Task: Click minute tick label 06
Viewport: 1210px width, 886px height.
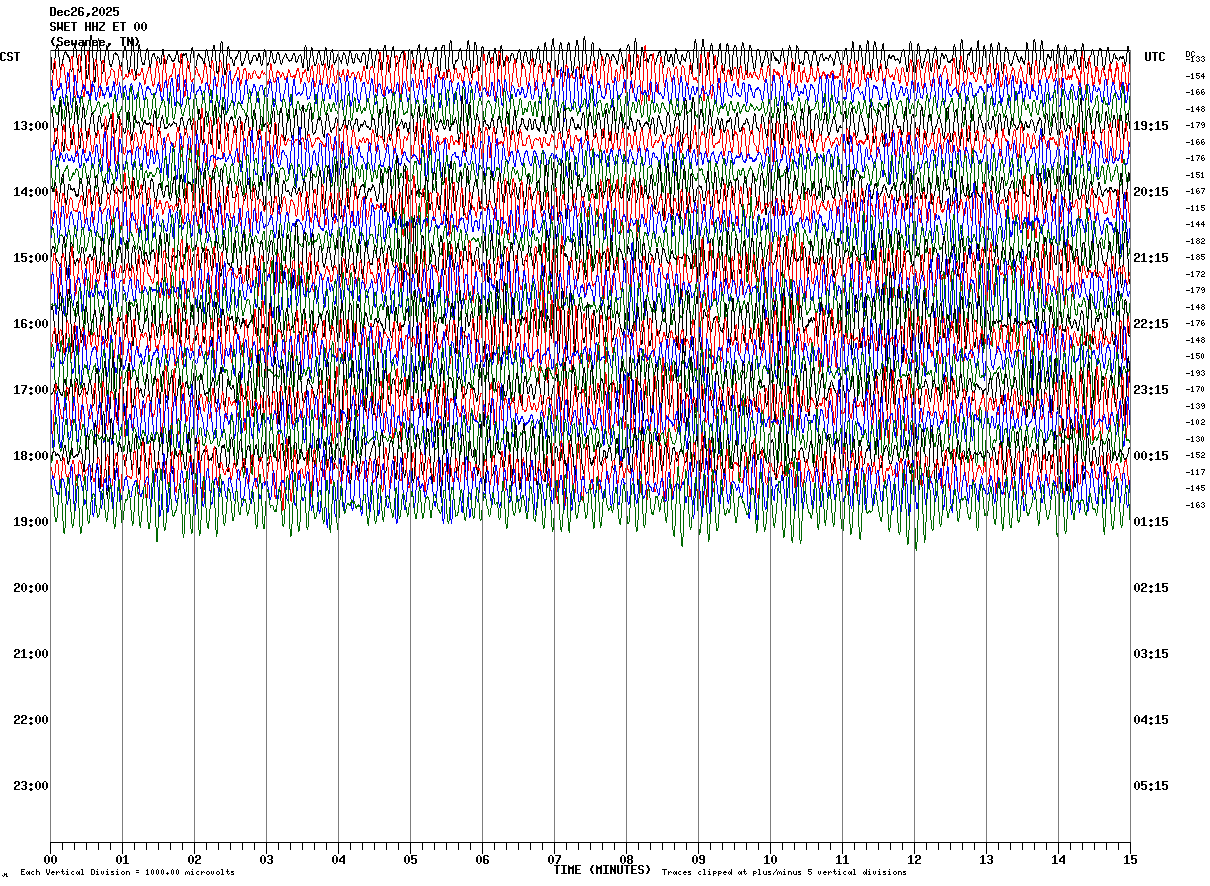Action: [482, 860]
